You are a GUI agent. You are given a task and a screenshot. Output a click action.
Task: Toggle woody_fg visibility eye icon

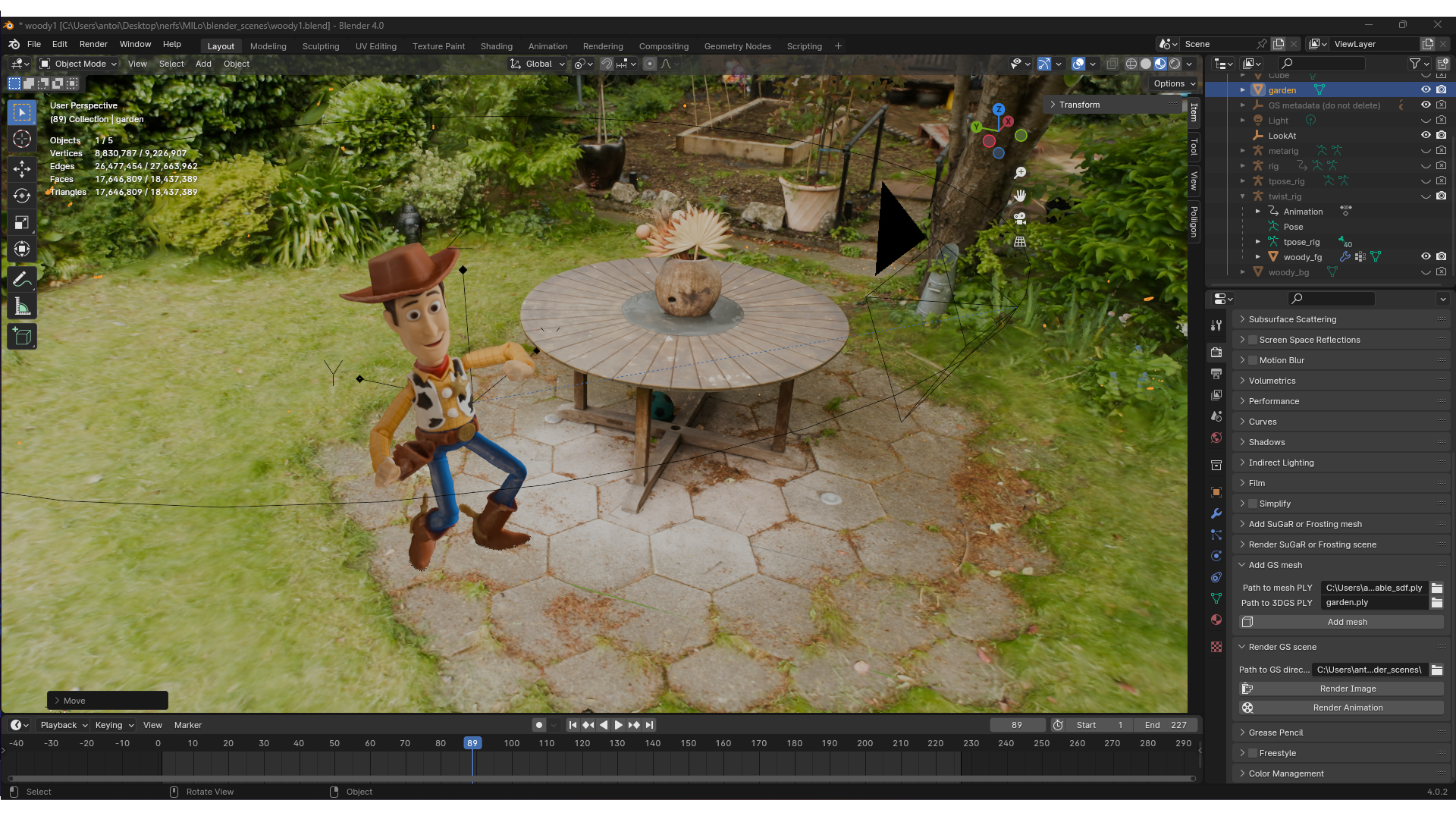(x=1426, y=256)
